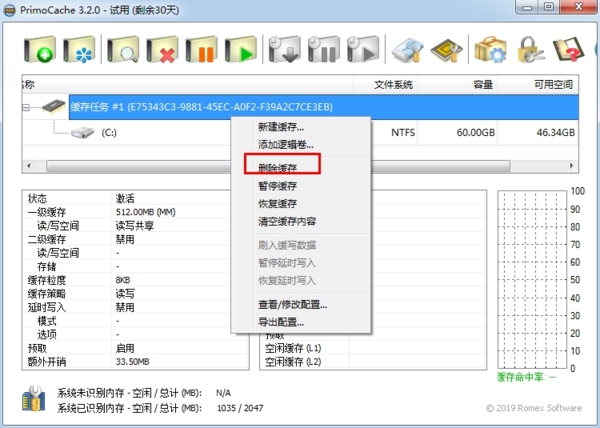This screenshot has width=600, height=428.
Task: Click the memory management icon at bottom left
Action: pyautogui.click(x=34, y=399)
